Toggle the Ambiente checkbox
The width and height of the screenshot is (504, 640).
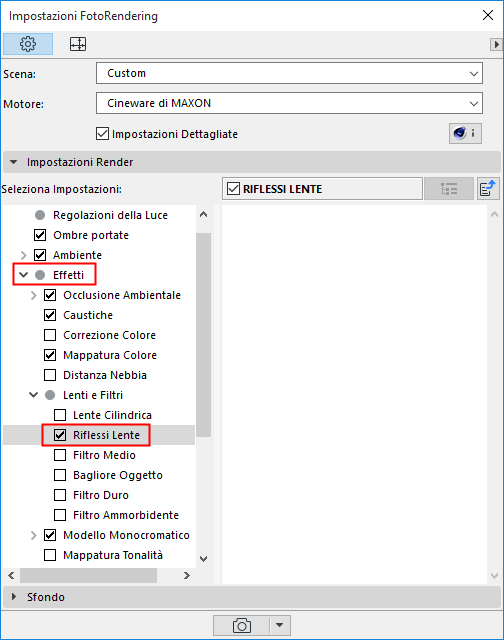point(40,255)
